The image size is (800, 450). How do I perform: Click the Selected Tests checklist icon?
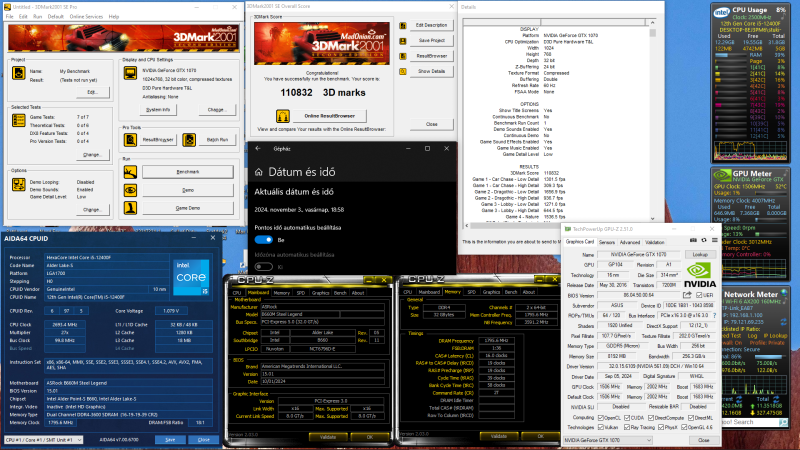(x=19, y=120)
